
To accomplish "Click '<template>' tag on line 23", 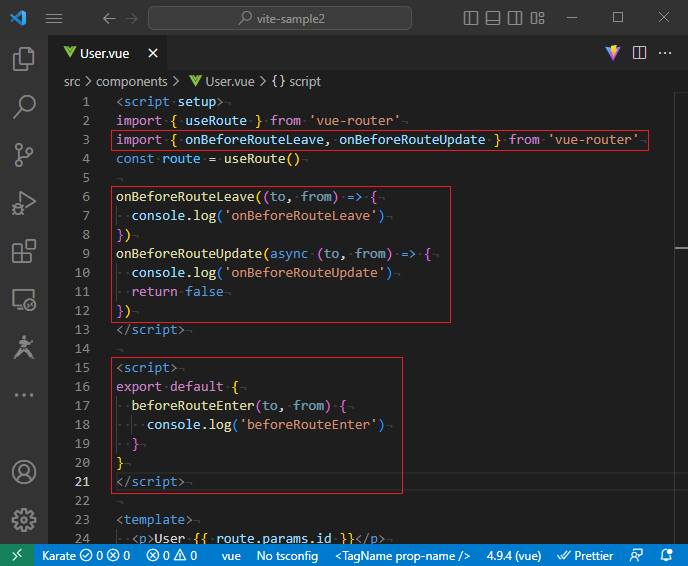I will pyautogui.click(x=154, y=520).
